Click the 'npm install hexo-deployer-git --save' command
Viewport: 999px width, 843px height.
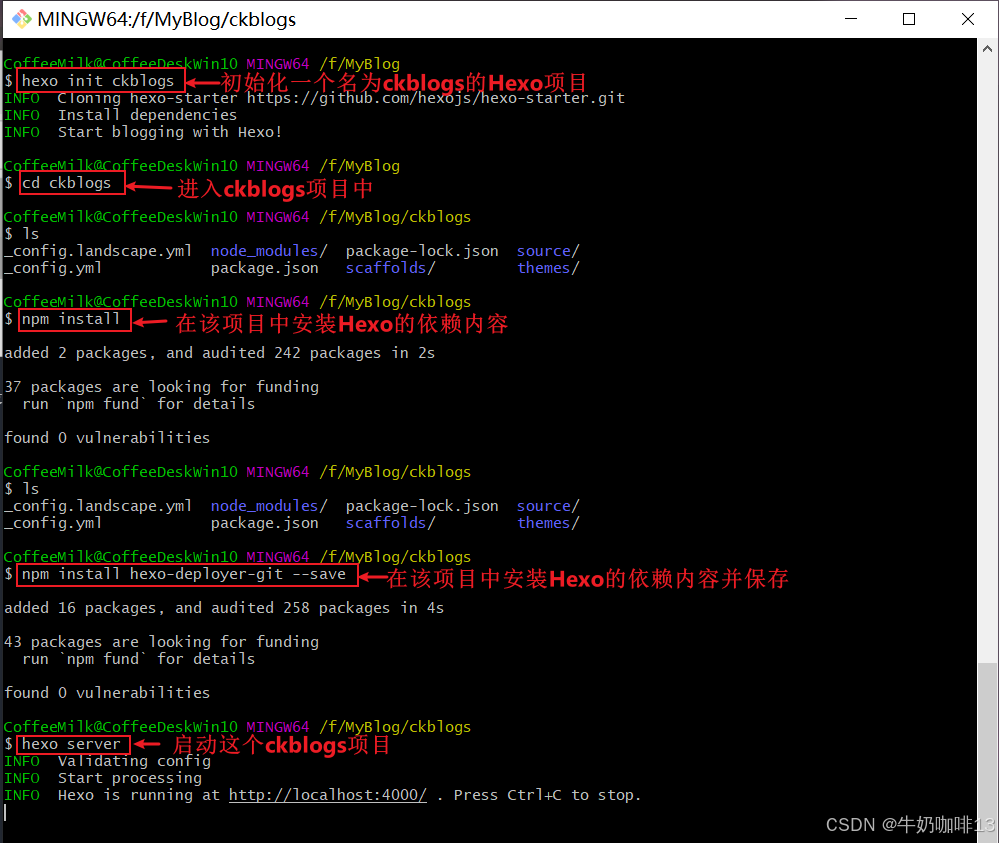tap(183, 574)
